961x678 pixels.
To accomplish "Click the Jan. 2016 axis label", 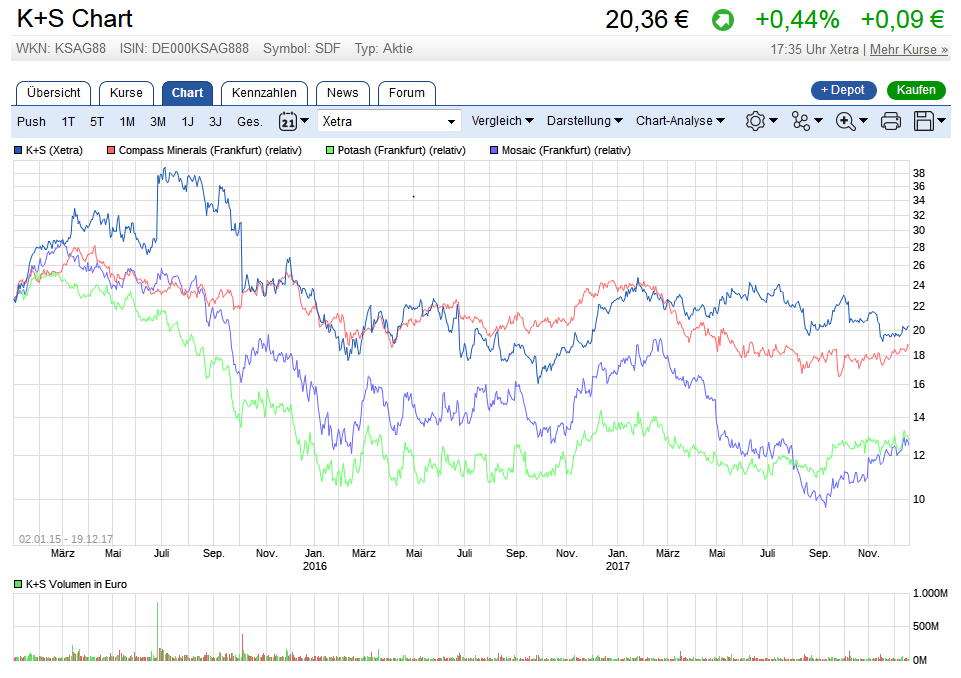I will [x=314, y=560].
